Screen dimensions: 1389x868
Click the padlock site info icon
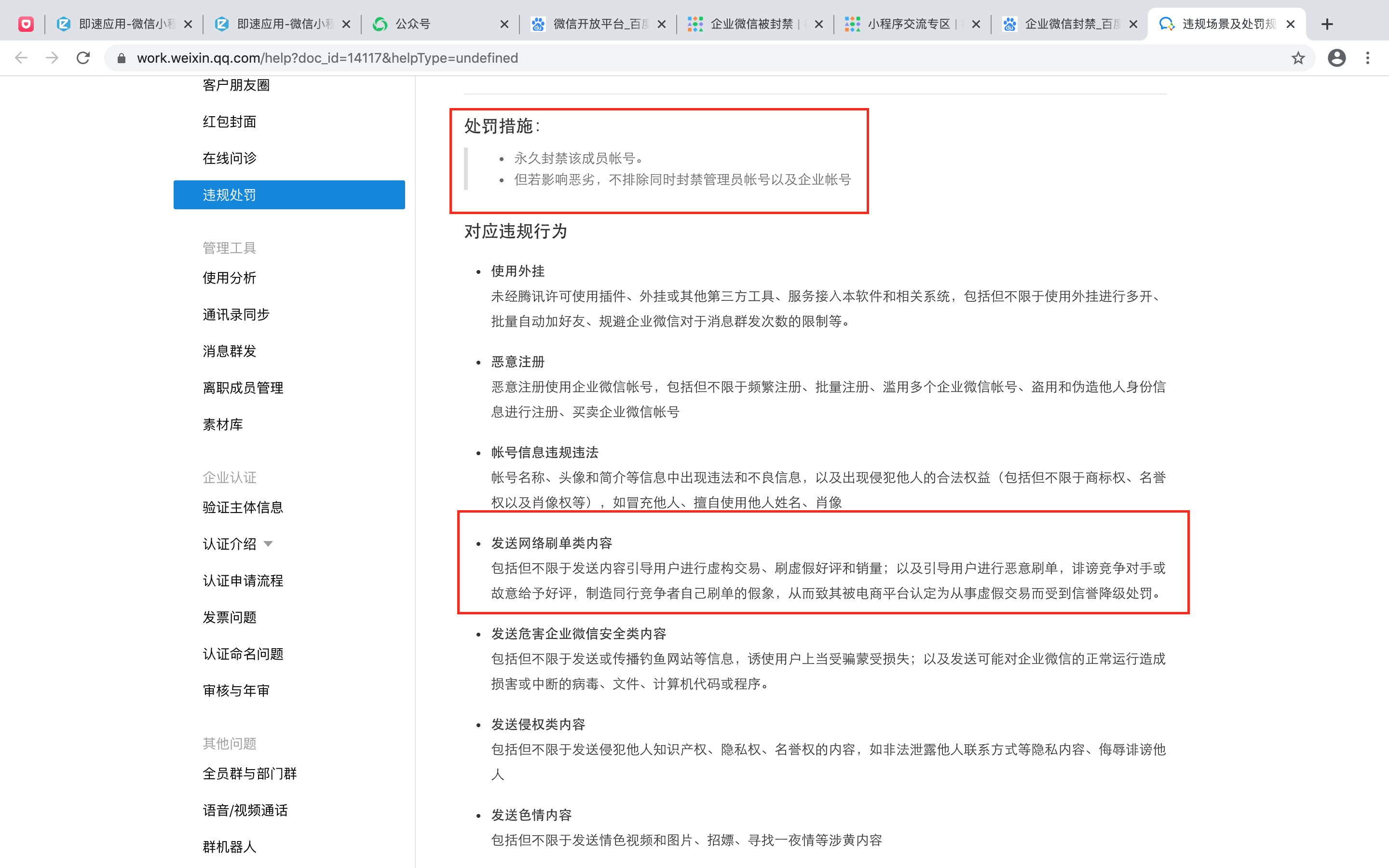121,58
